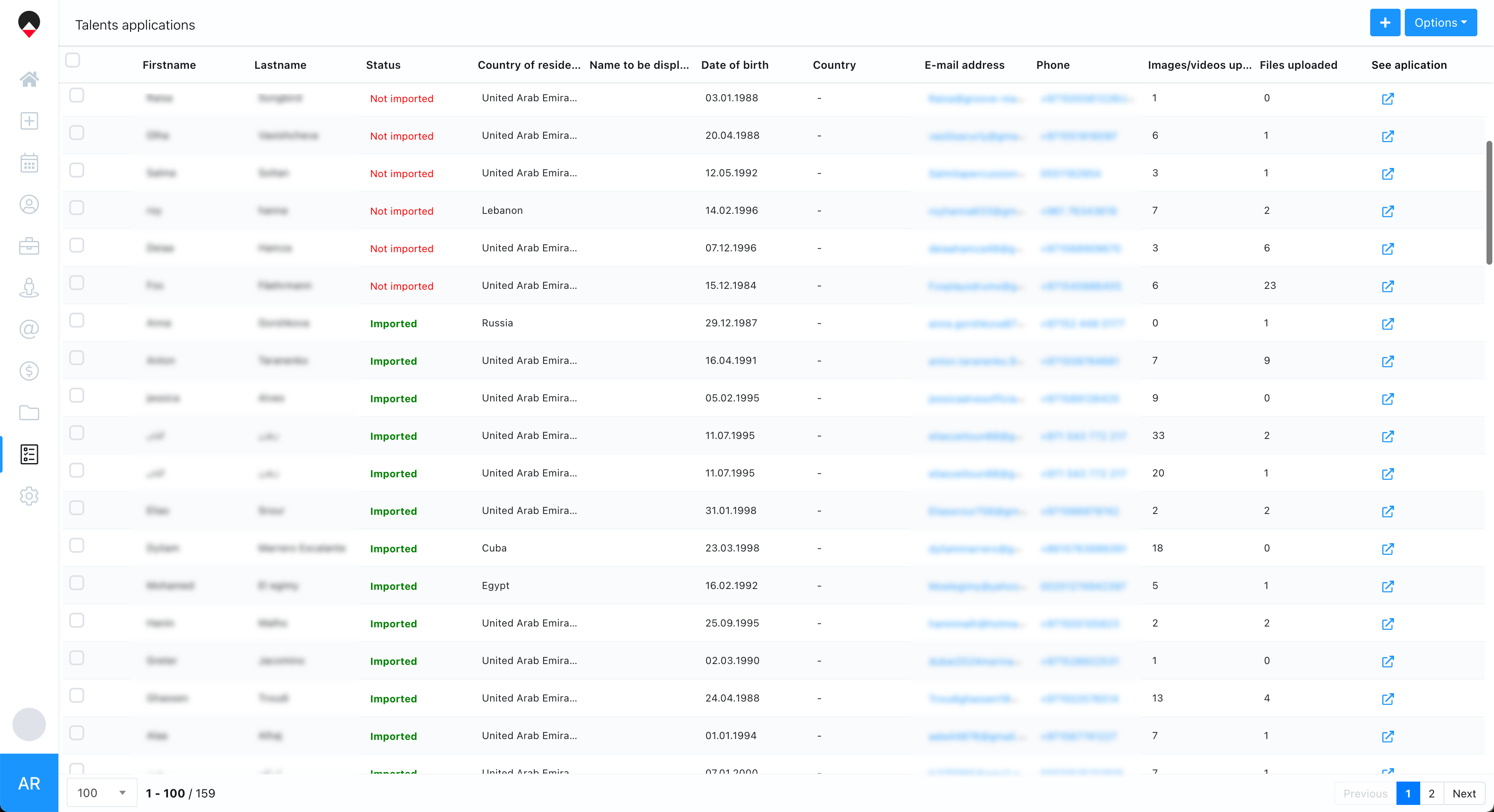
Task: Open application for row born 07.12.1996
Action: click(1387, 249)
